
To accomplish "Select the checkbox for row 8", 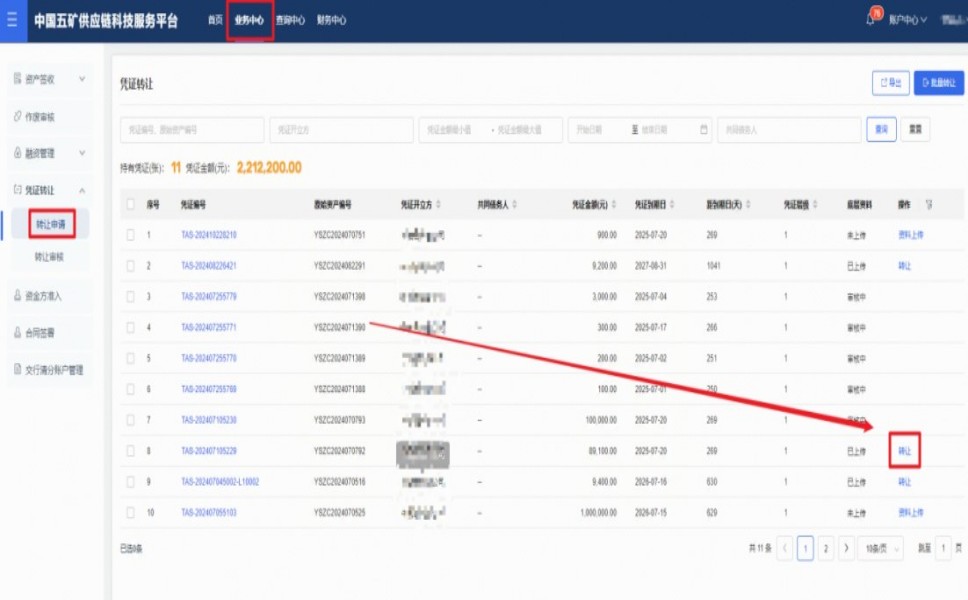I will click(x=130, y=451).
